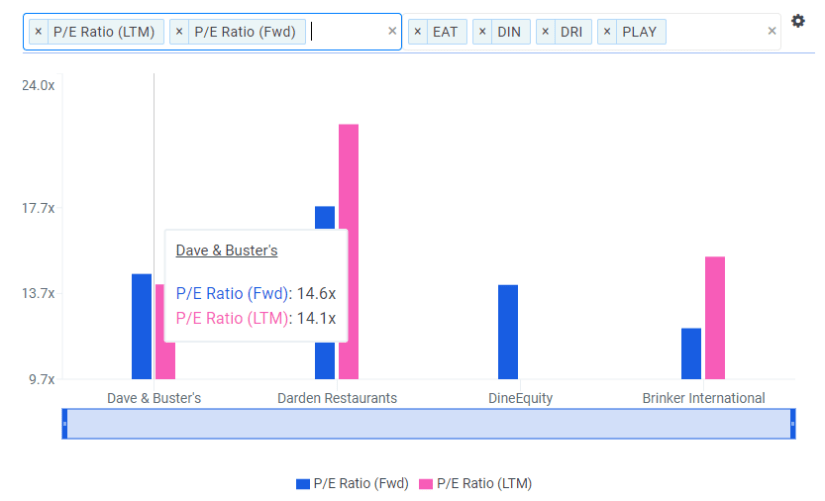Remove the PLAY ticker tag

607,32
